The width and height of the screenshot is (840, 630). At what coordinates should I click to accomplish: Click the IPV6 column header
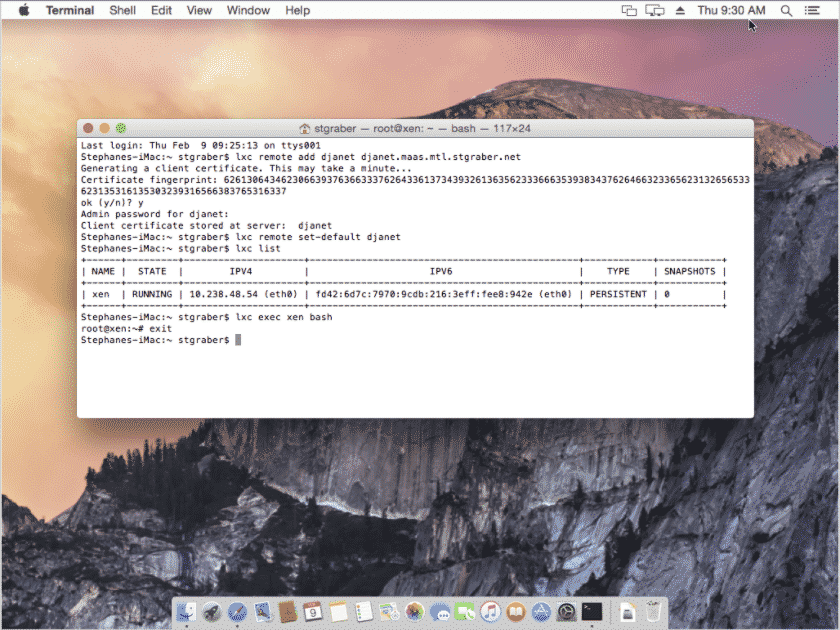[x=441, y=271]
